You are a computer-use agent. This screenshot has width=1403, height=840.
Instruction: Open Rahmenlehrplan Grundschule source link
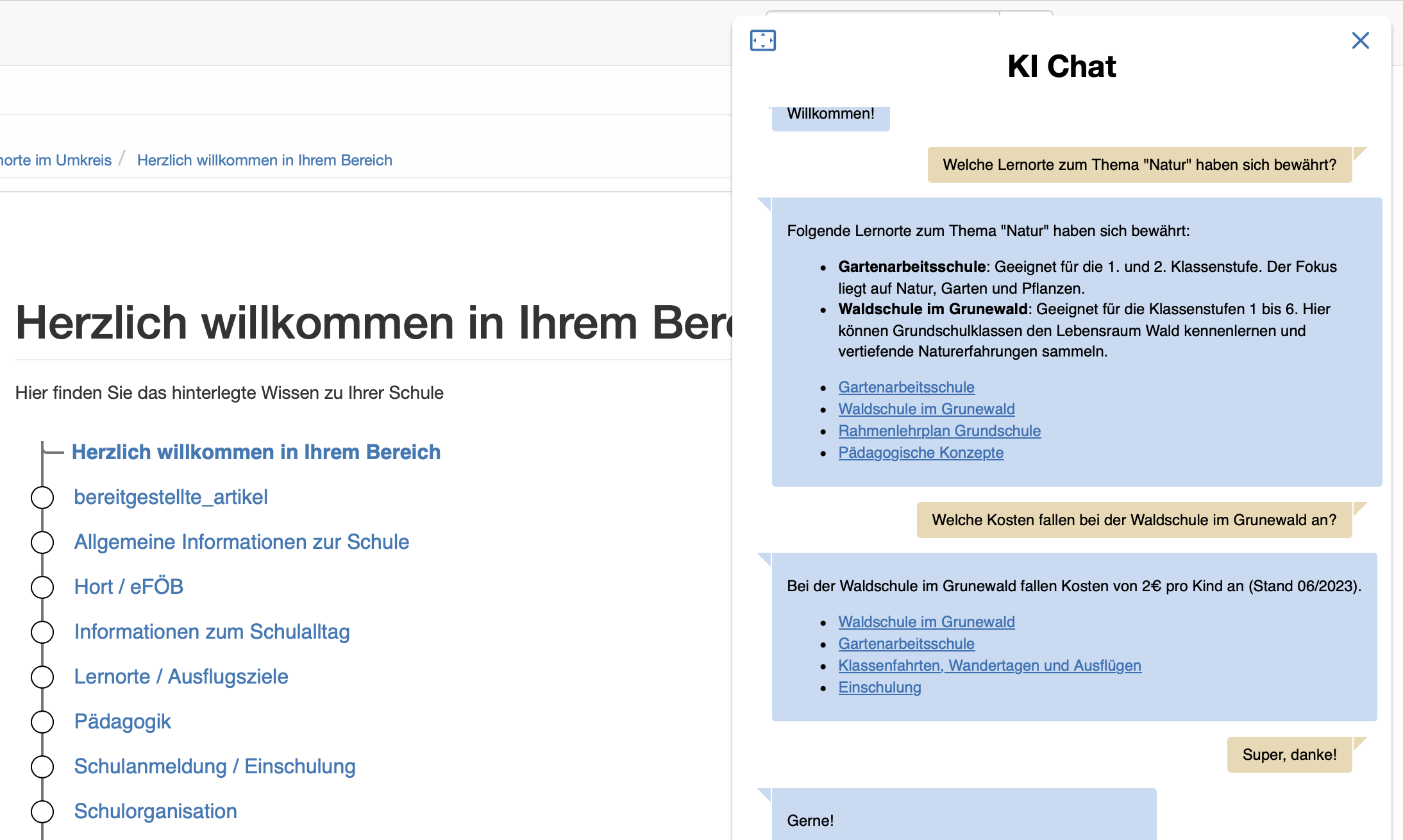click(x=939, y=431)
